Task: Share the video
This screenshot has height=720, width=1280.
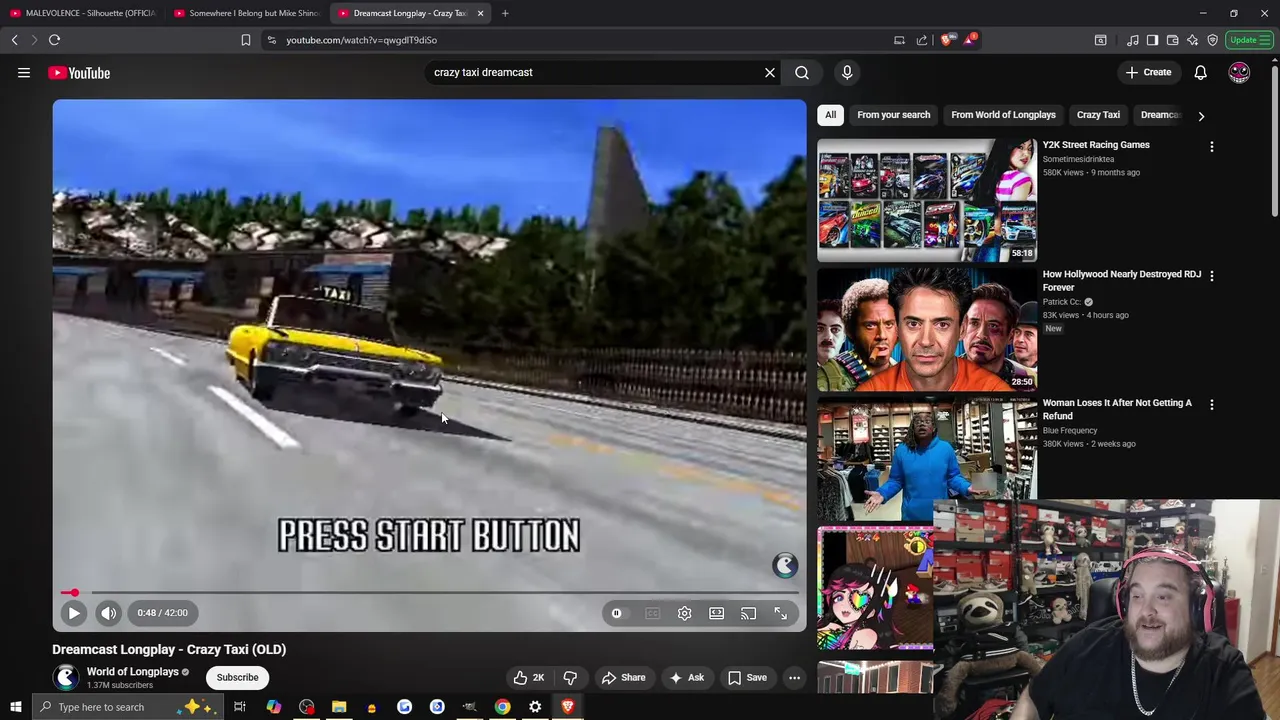Action: tap(623, 678)
